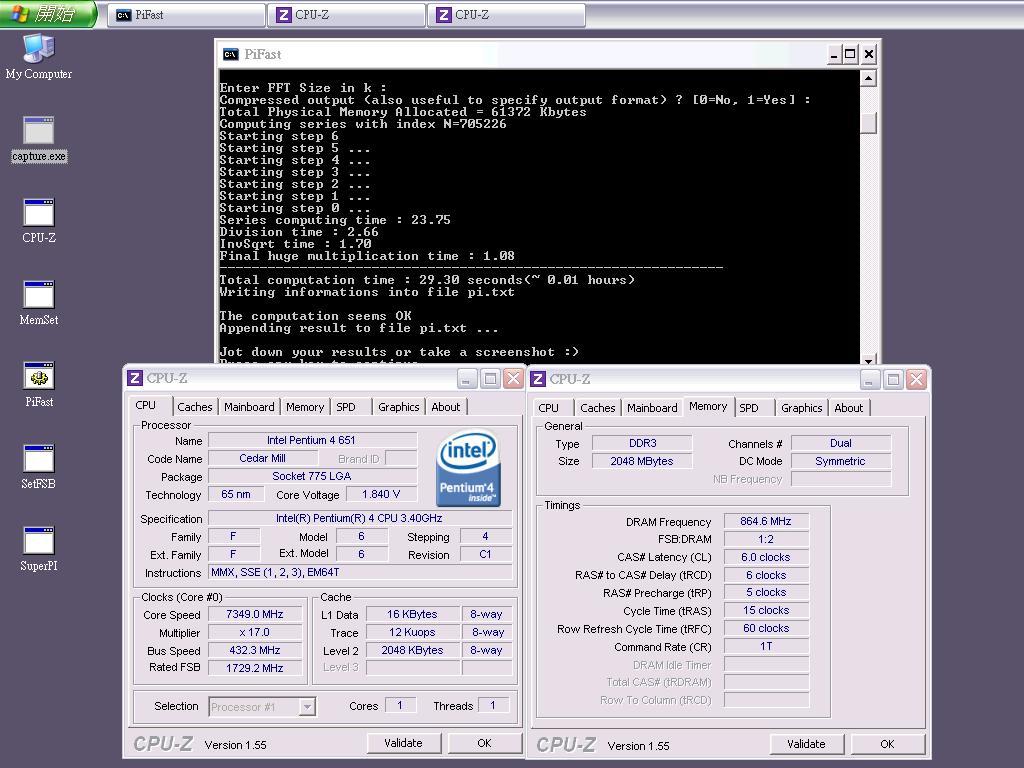
Task: Click PiFast scrollbar up arrow
Action: [x=868, y=78]
